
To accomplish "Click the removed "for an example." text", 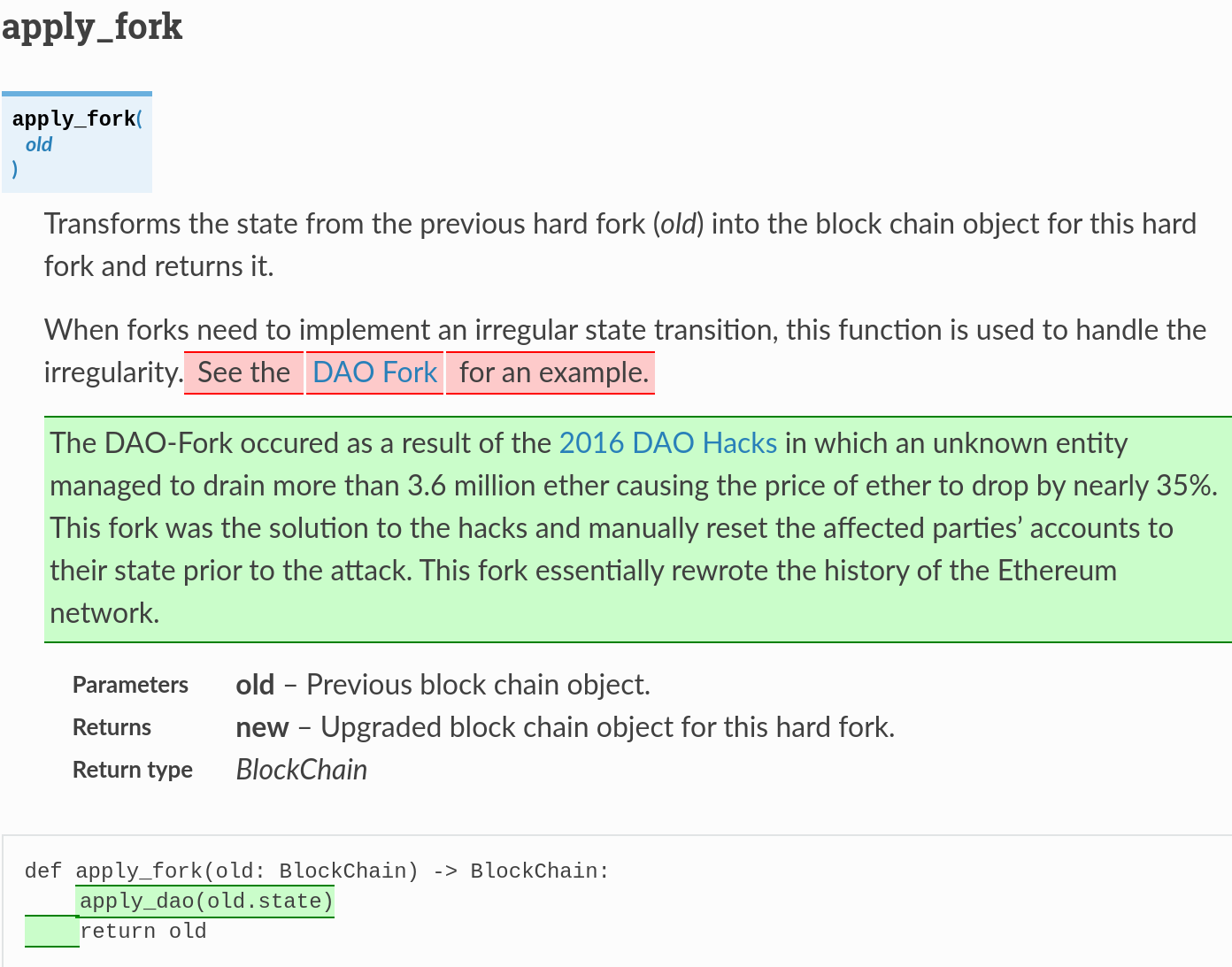I will [x=553, y=372].
